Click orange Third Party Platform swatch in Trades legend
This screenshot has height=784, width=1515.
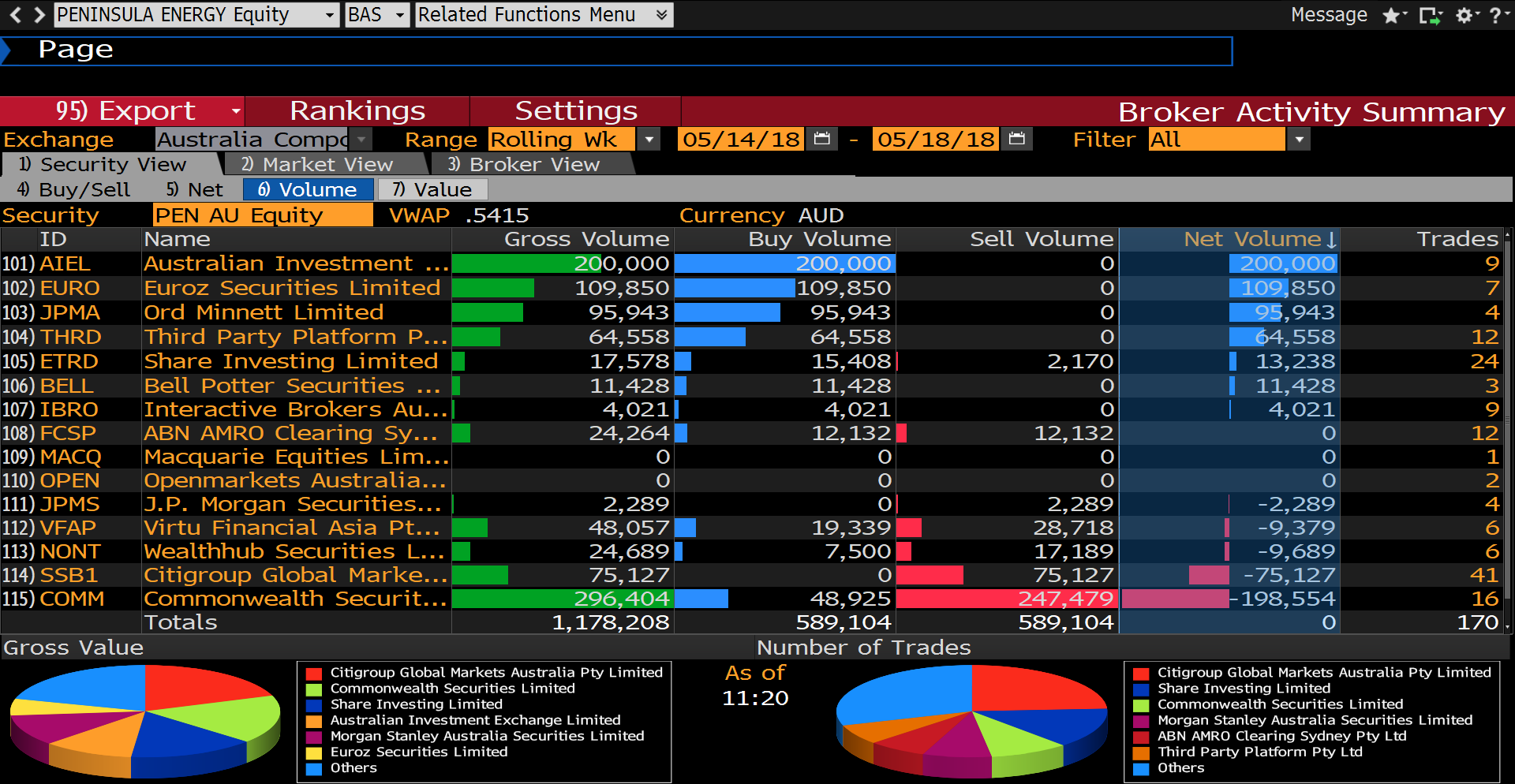tap(1141, 753)
